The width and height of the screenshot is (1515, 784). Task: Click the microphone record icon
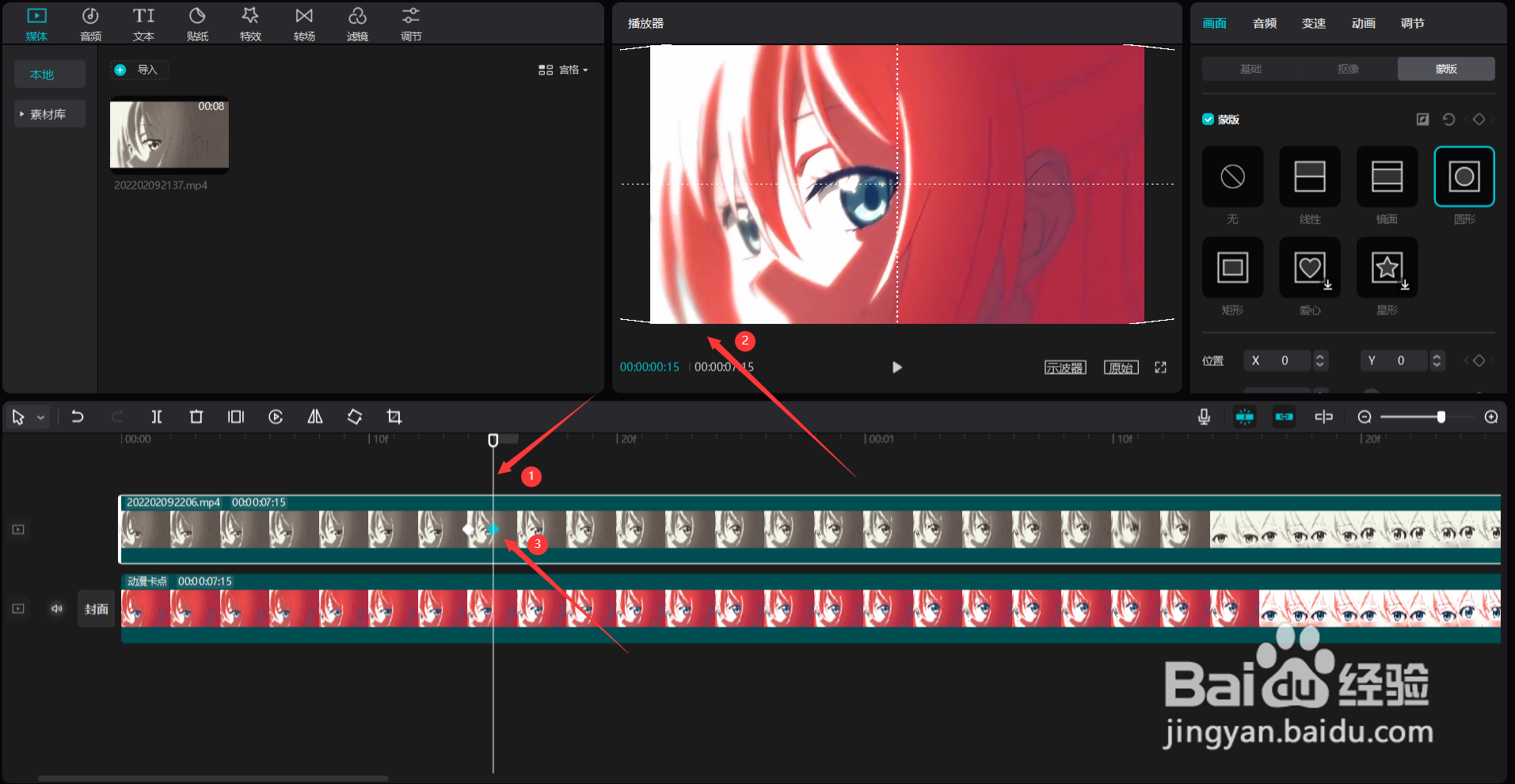tap(1204, 417)
